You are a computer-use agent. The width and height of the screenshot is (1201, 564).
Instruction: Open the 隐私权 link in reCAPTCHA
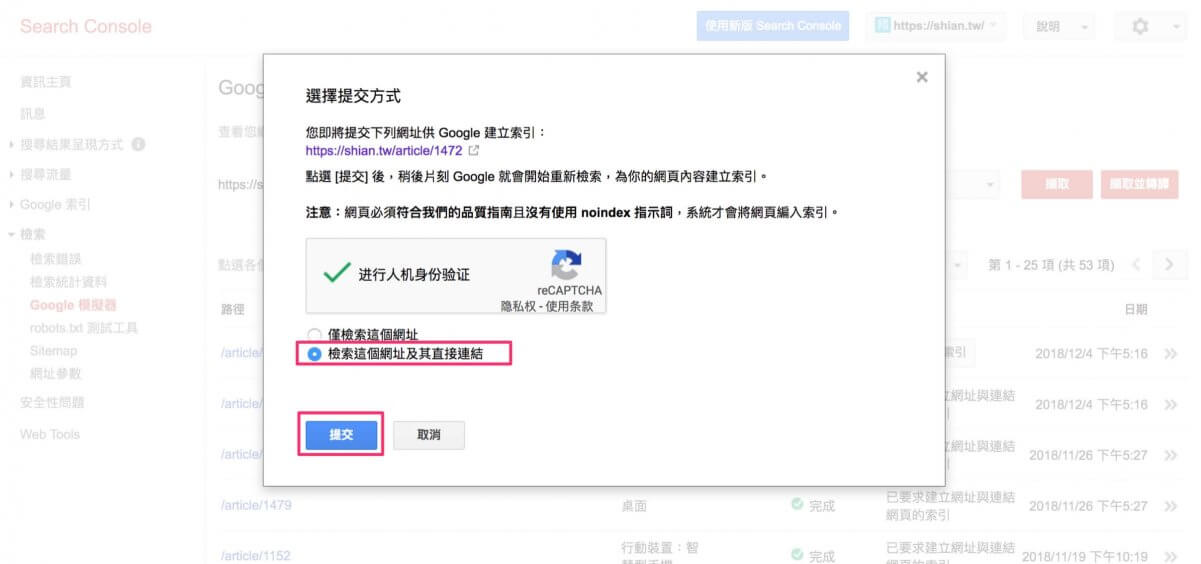(517, 305)
